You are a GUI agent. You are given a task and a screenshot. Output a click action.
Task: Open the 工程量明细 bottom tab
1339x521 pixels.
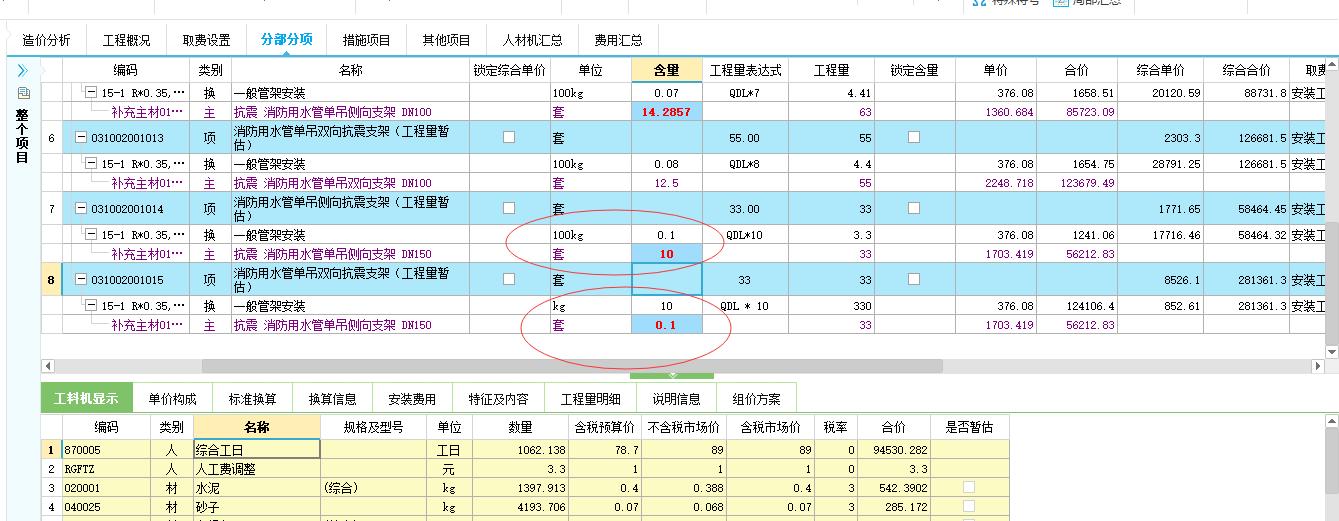[x=590, y=398]
